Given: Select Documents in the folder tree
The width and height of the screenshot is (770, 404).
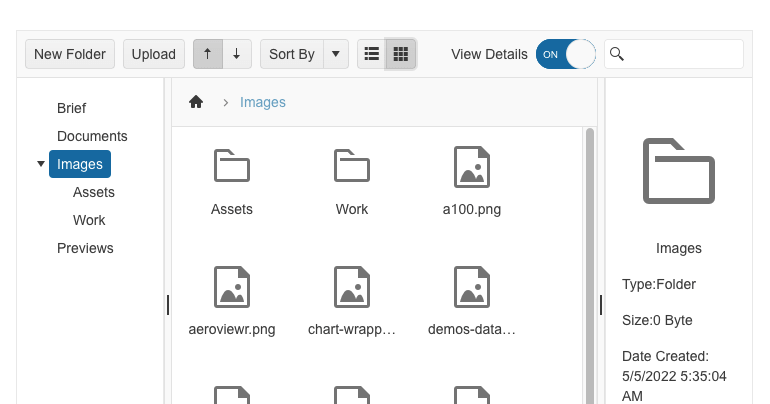Looking at the screenshot, I should click(92, 136).
